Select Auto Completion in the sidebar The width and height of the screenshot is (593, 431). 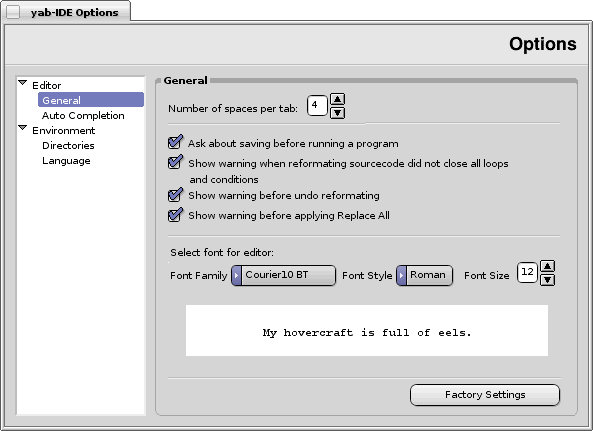tap(83, 115)
